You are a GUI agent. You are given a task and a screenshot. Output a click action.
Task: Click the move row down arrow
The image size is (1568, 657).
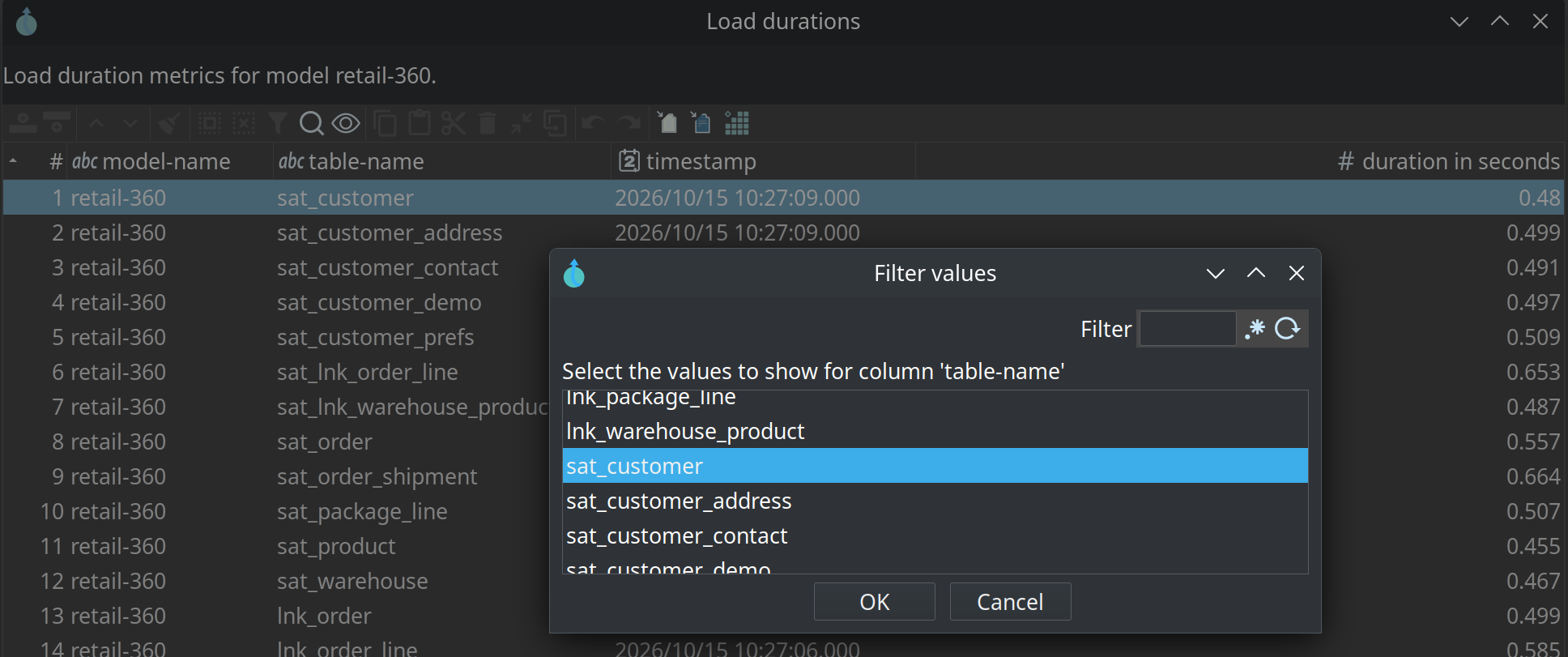(x=130, y=123)
